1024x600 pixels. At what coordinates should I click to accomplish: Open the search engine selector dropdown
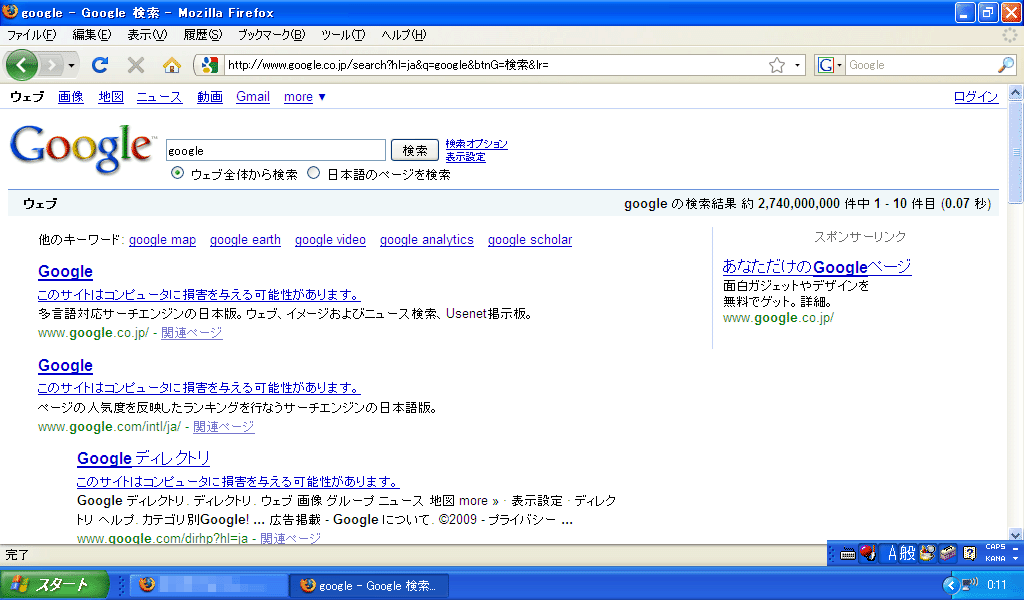pyautogui.click(x=829, y=65)
